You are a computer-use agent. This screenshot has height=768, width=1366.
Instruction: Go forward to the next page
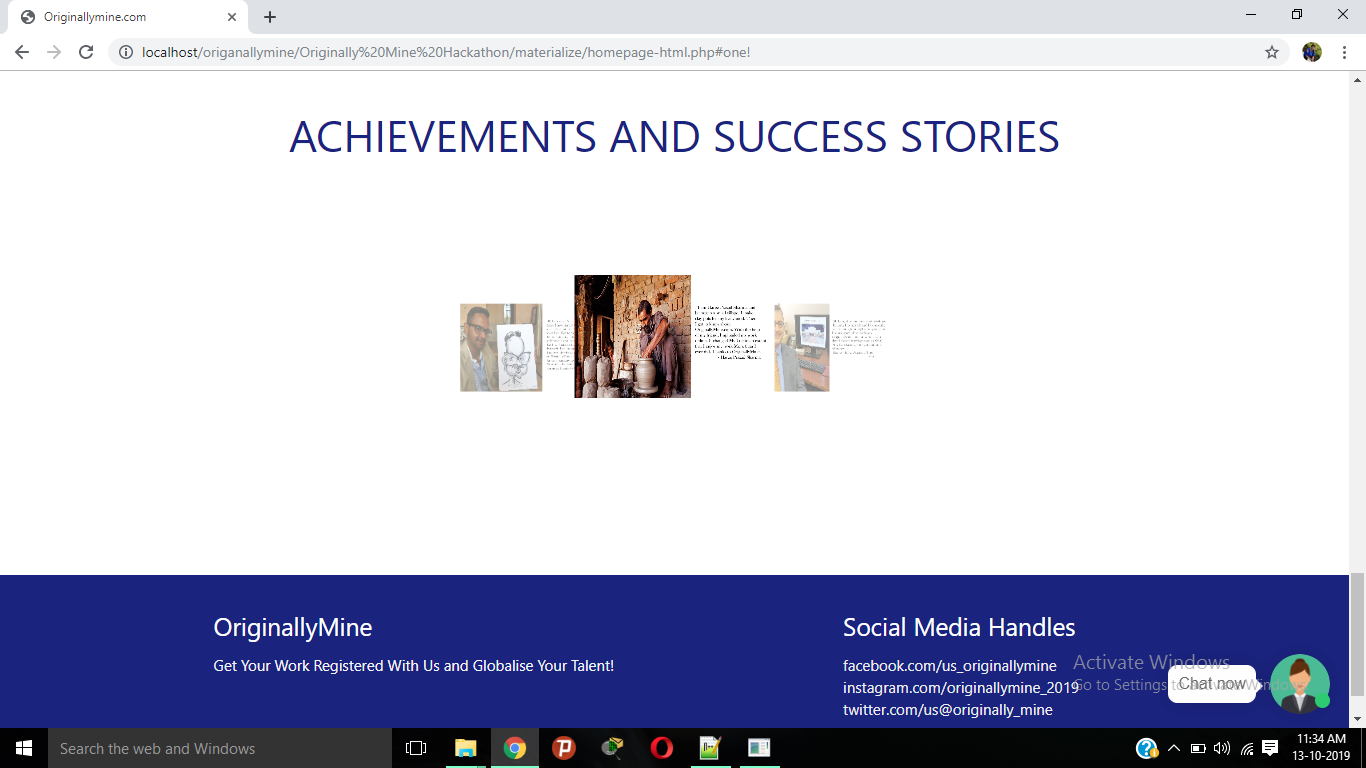tap(54, 52)
